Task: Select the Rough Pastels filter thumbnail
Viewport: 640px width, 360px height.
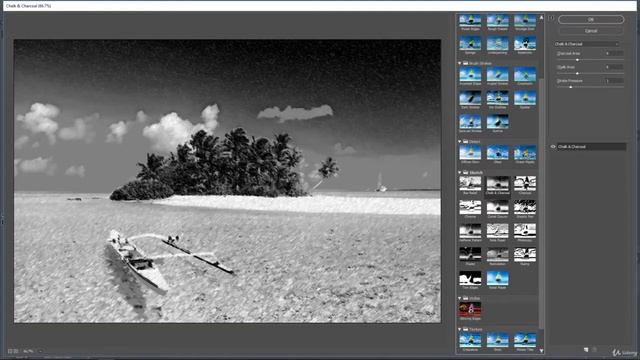Action: pos(498,21)
